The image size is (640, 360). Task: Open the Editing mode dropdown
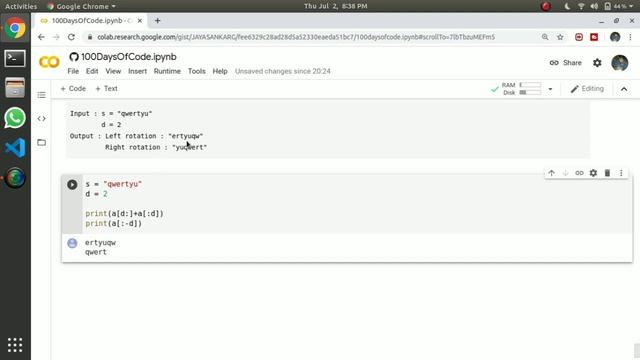pyautogui.click(x=587, y=89)
